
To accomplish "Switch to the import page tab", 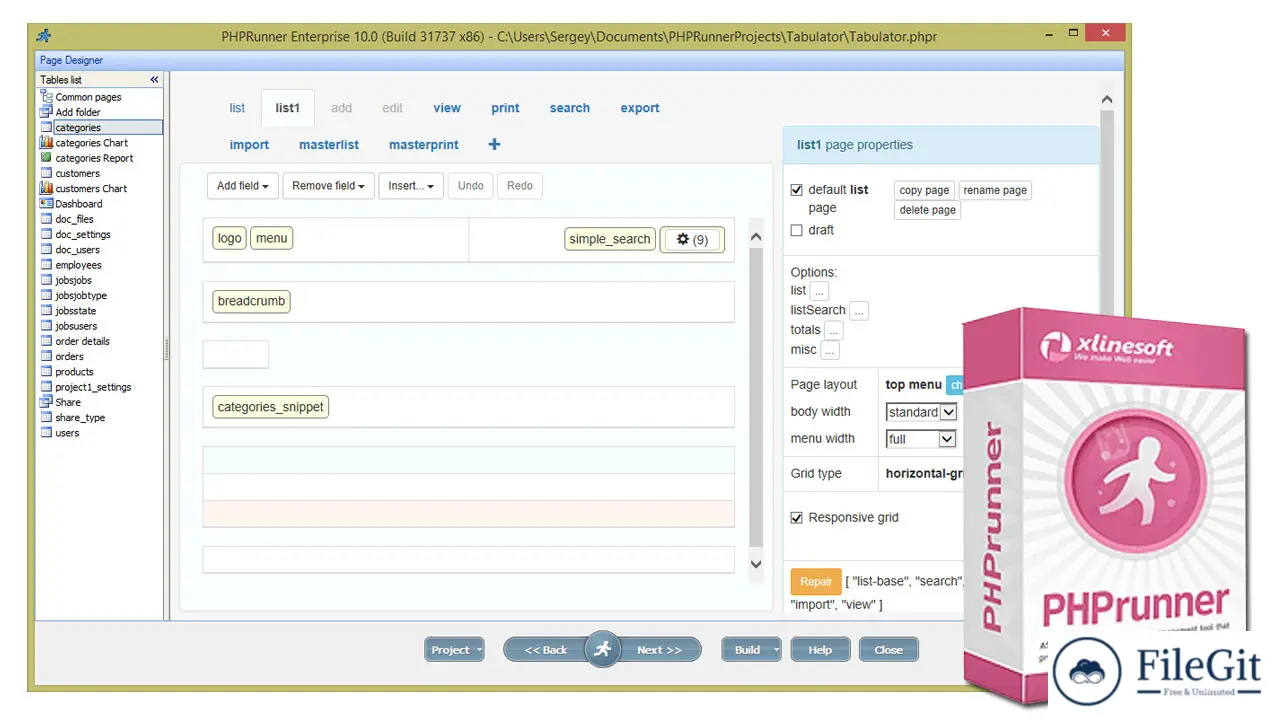I will click(x=249, y=145).
